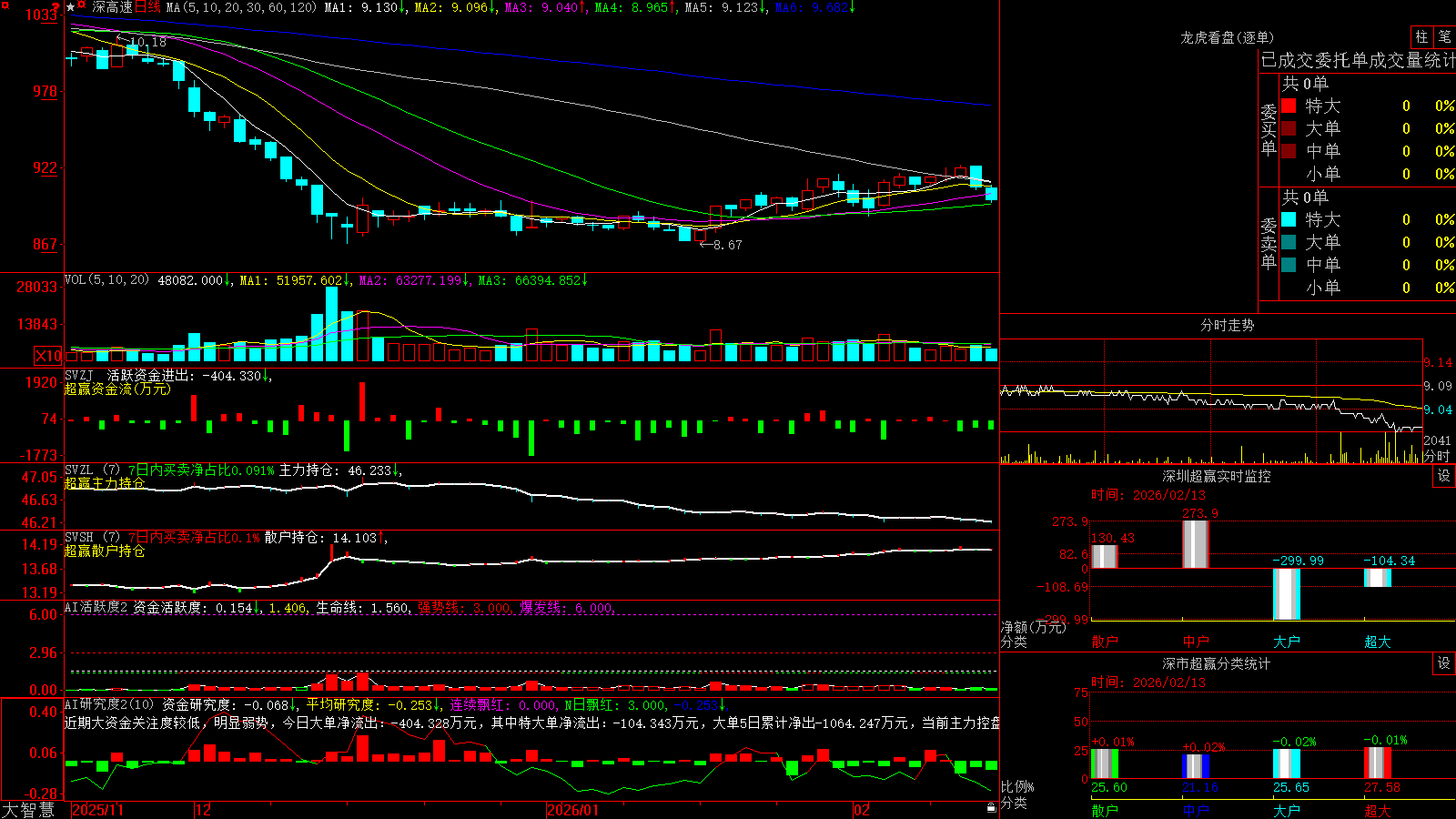Click the star favorite icon before 深高速

click(71, 7)
